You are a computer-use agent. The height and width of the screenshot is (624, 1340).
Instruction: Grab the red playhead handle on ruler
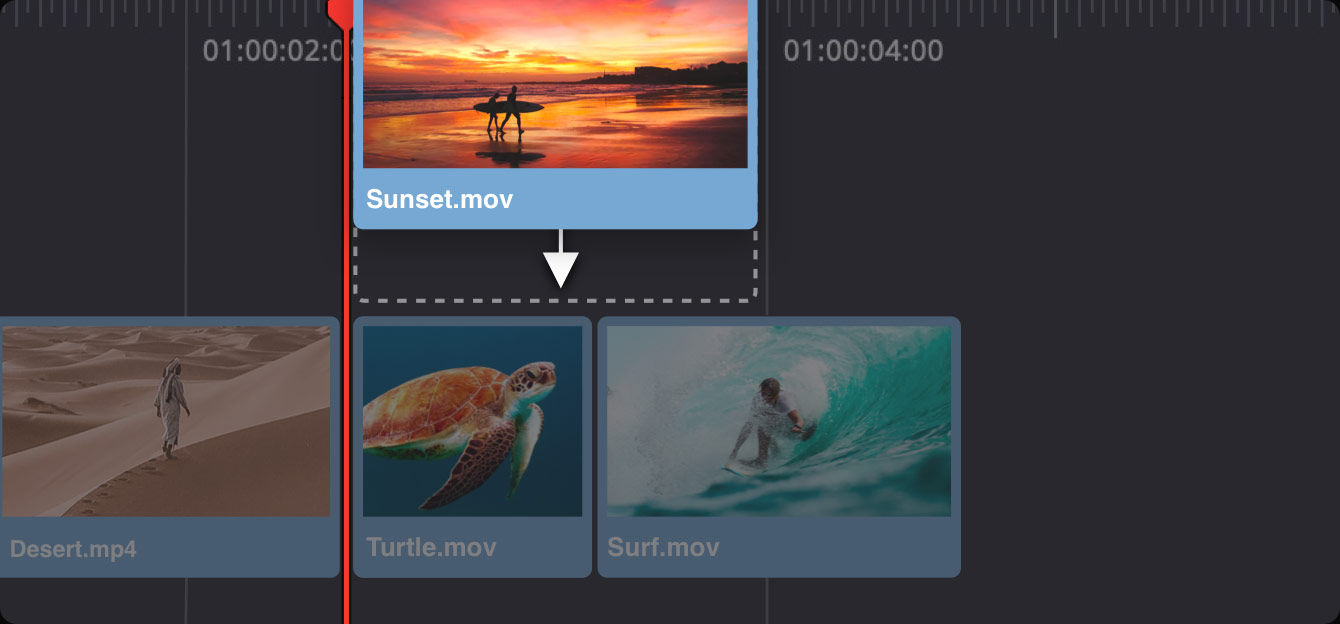coord(340,10)
